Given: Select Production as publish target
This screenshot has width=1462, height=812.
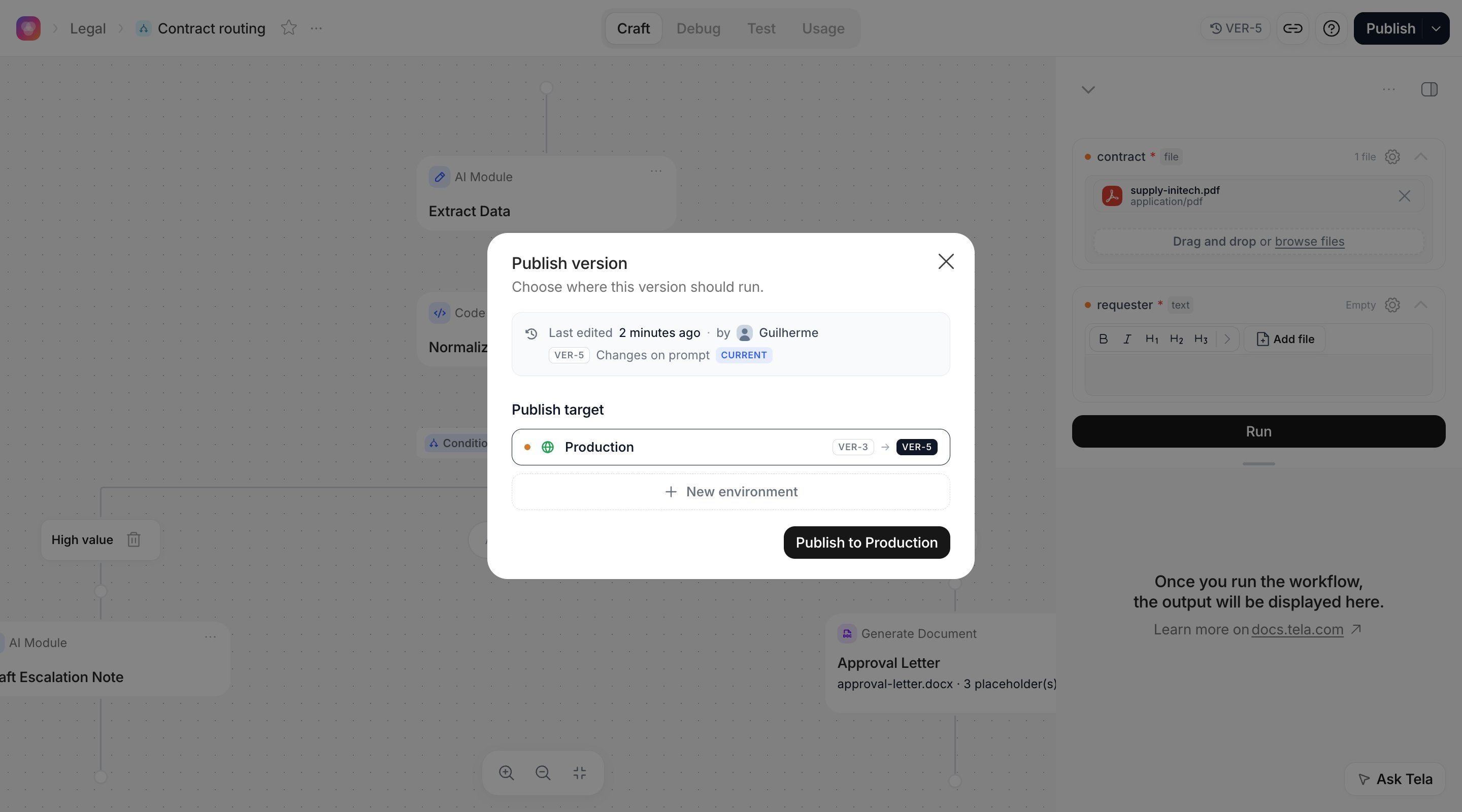Looking at the screenshot, I should [731, 447].
